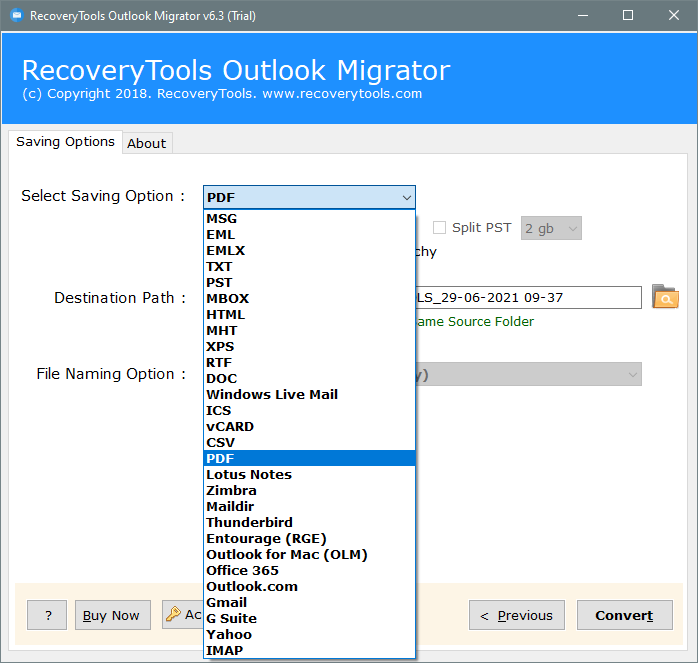Go back with the Previous button
Screen dimensions: 698x663
pyautogui.click(x=516, y=615)
